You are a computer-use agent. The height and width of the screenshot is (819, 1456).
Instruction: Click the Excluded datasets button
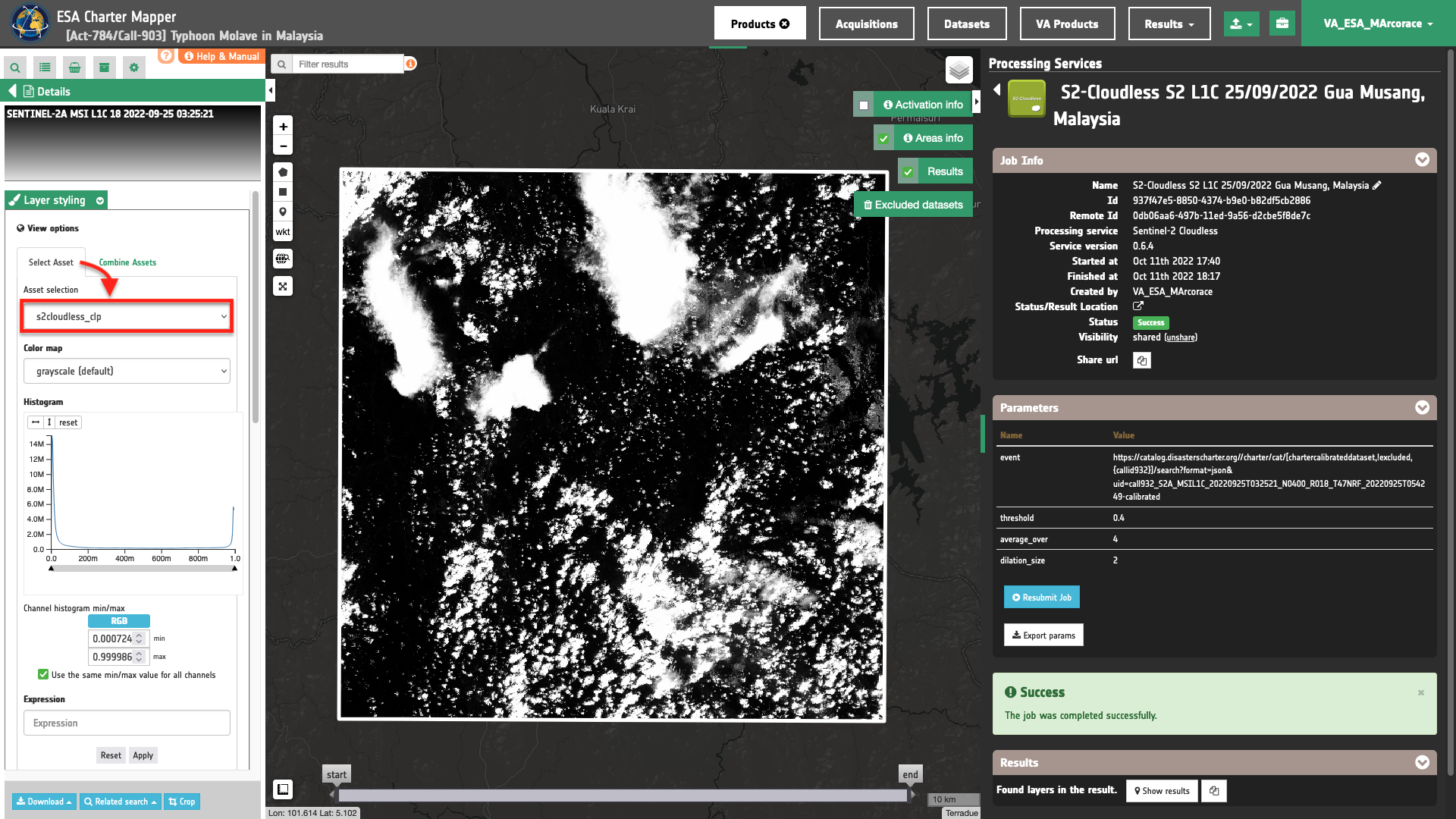pyautogui.click(x=913, y=205)
